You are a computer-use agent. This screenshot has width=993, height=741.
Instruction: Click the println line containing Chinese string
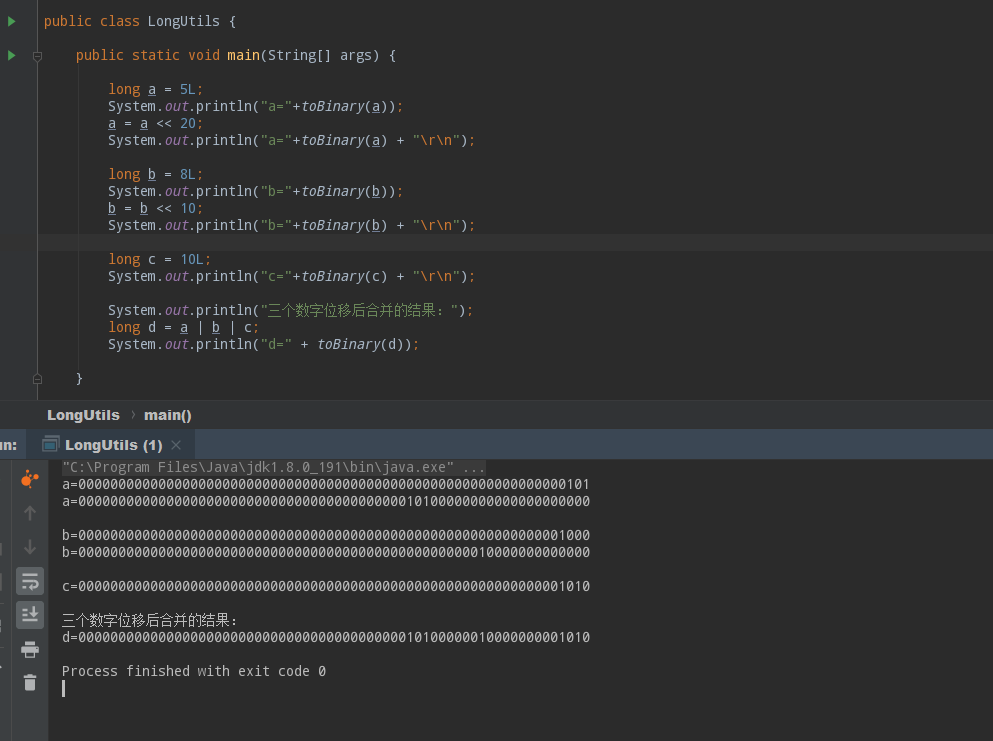291,310
